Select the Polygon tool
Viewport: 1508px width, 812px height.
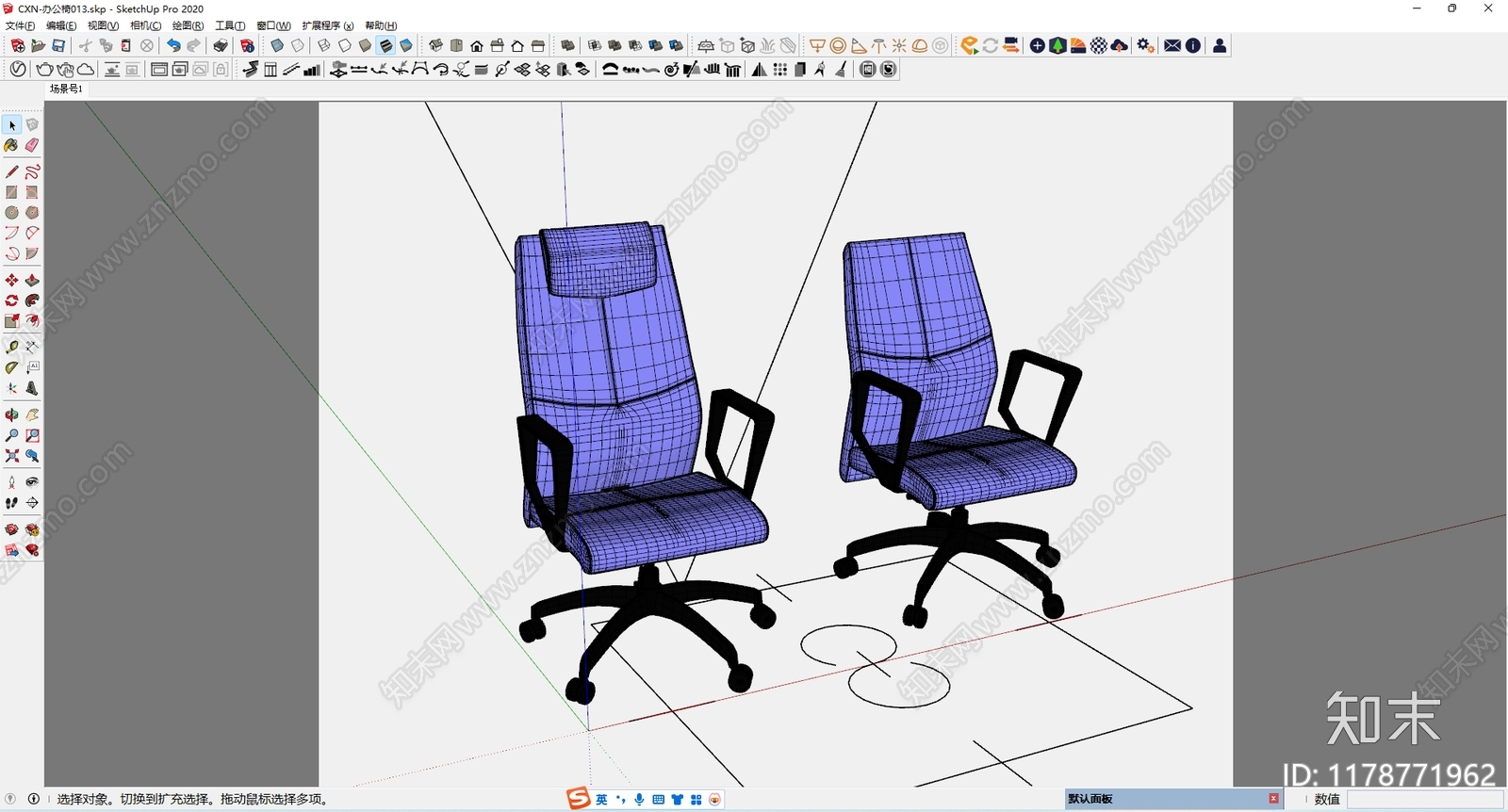(x=32, y=213)
